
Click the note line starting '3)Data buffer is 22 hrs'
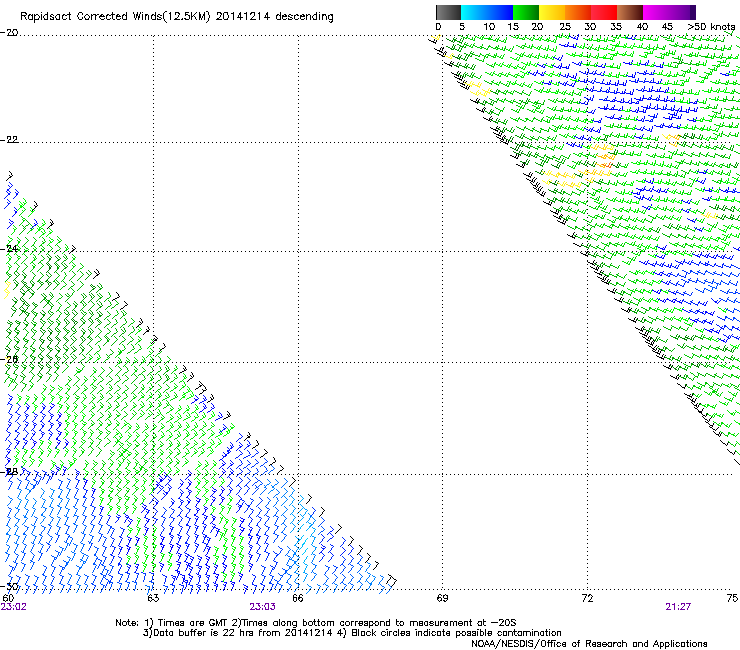[x=352, y=633]
